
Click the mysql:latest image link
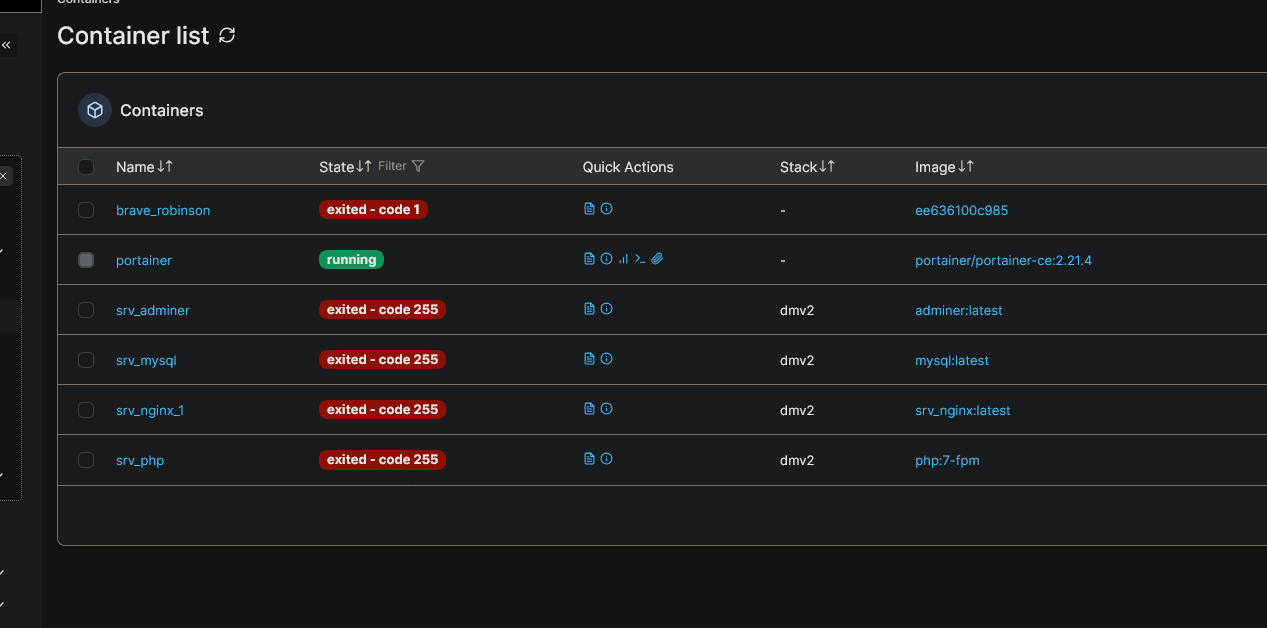951,360
